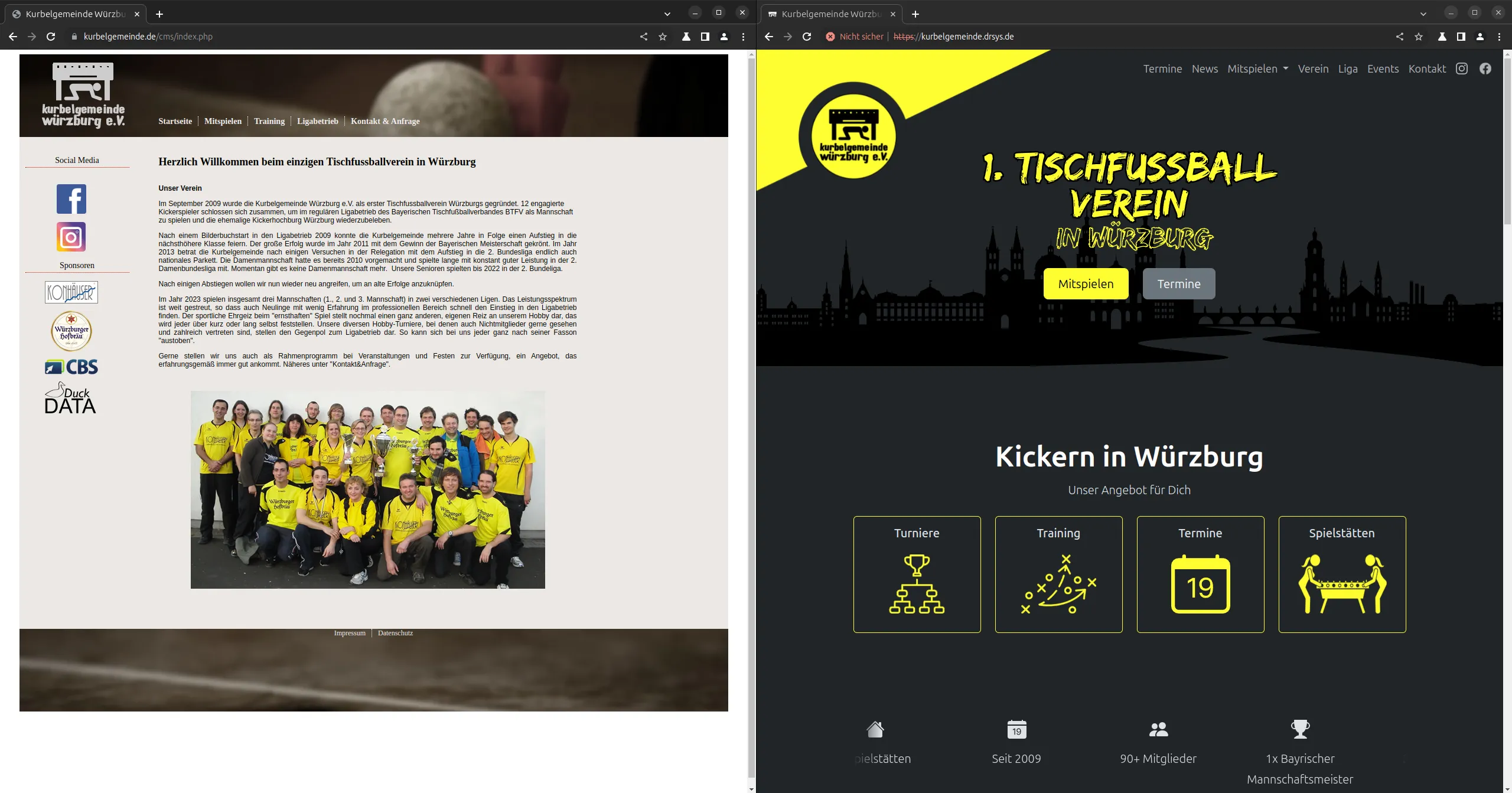Open the Ligabetrieb menu item
This screenshot has width=1512, height=793.
coord(317,121)
